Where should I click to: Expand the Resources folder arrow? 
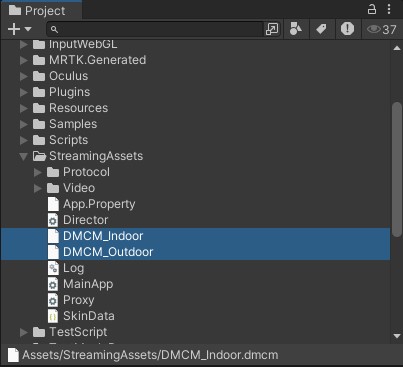[x=24, y=108]
